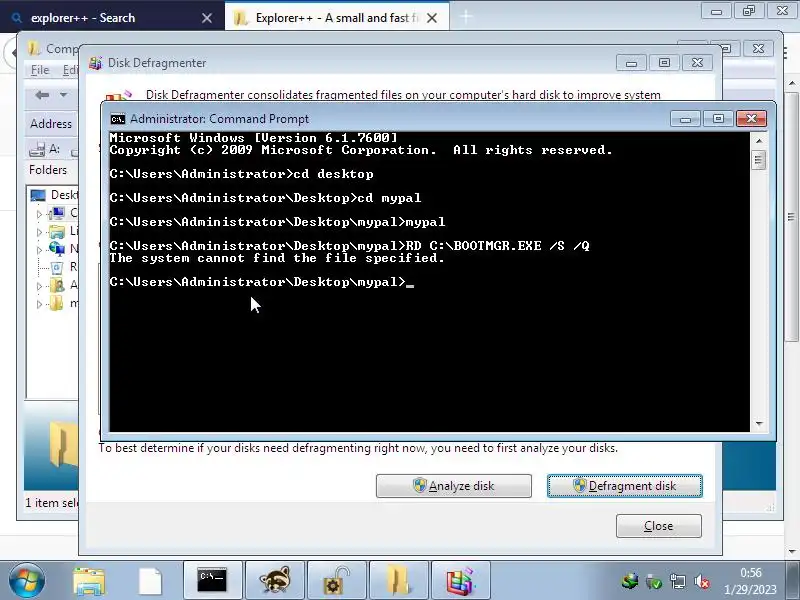
Task: Select the A: drive in drives bar
Action: tap(45, 149)
